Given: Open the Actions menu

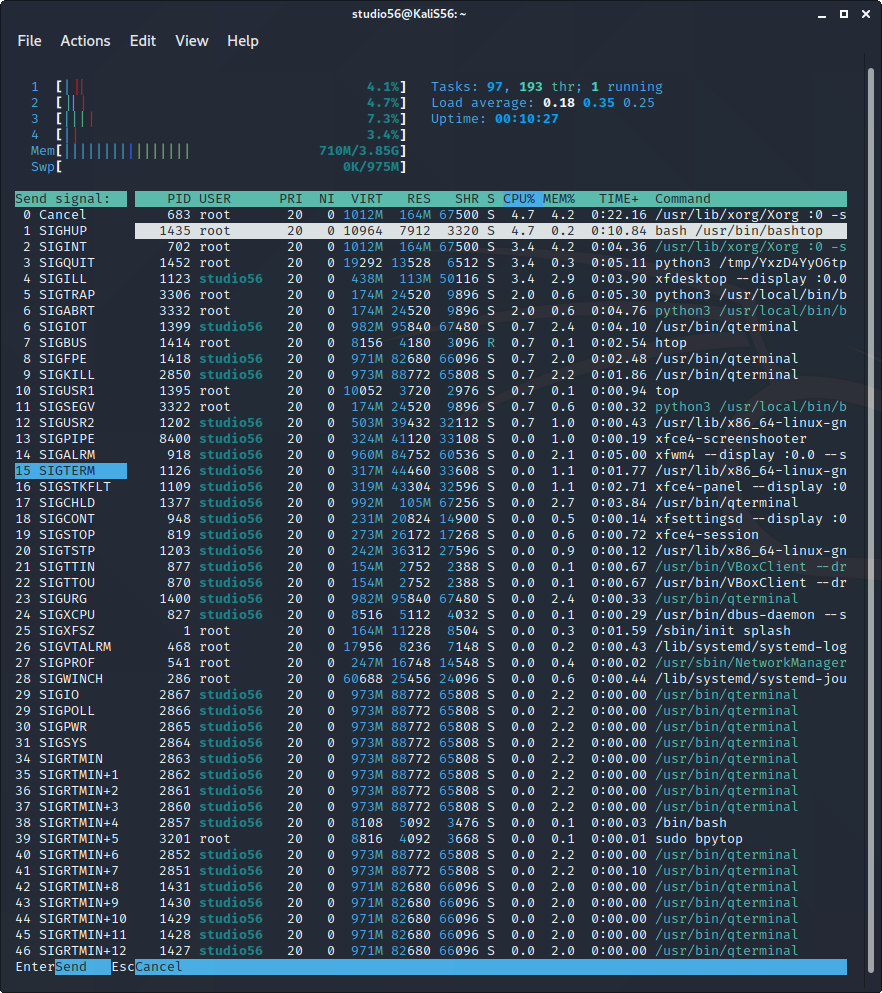Looking at the screenshot, I should (85, 41).
